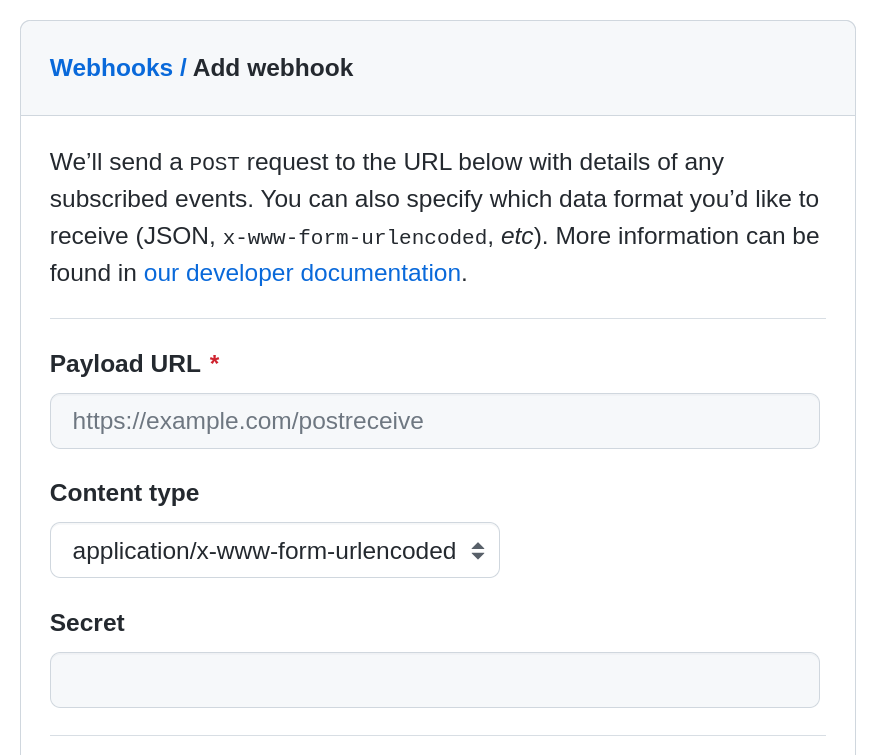Image resolution: width=876 pixels, height=755 pixels.
Task: Select the Payload URL field label
Action: point(124,363)
